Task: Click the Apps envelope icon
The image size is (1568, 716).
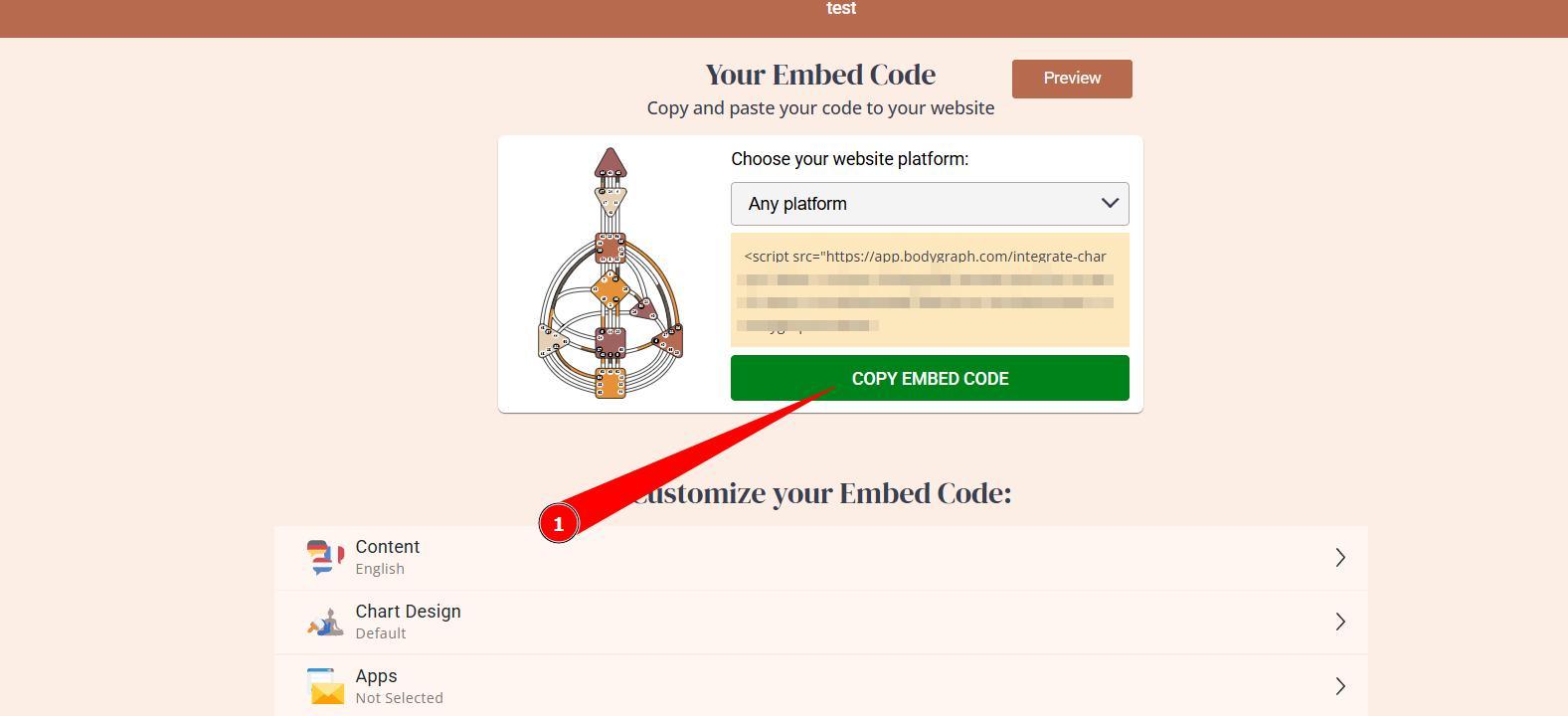Action: coord(325,686)
